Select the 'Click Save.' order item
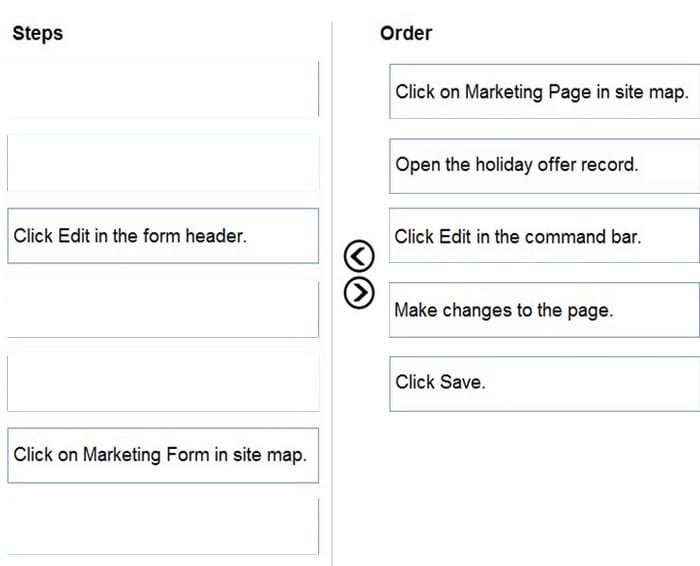 pyautogui.click(x=545, y=383)
